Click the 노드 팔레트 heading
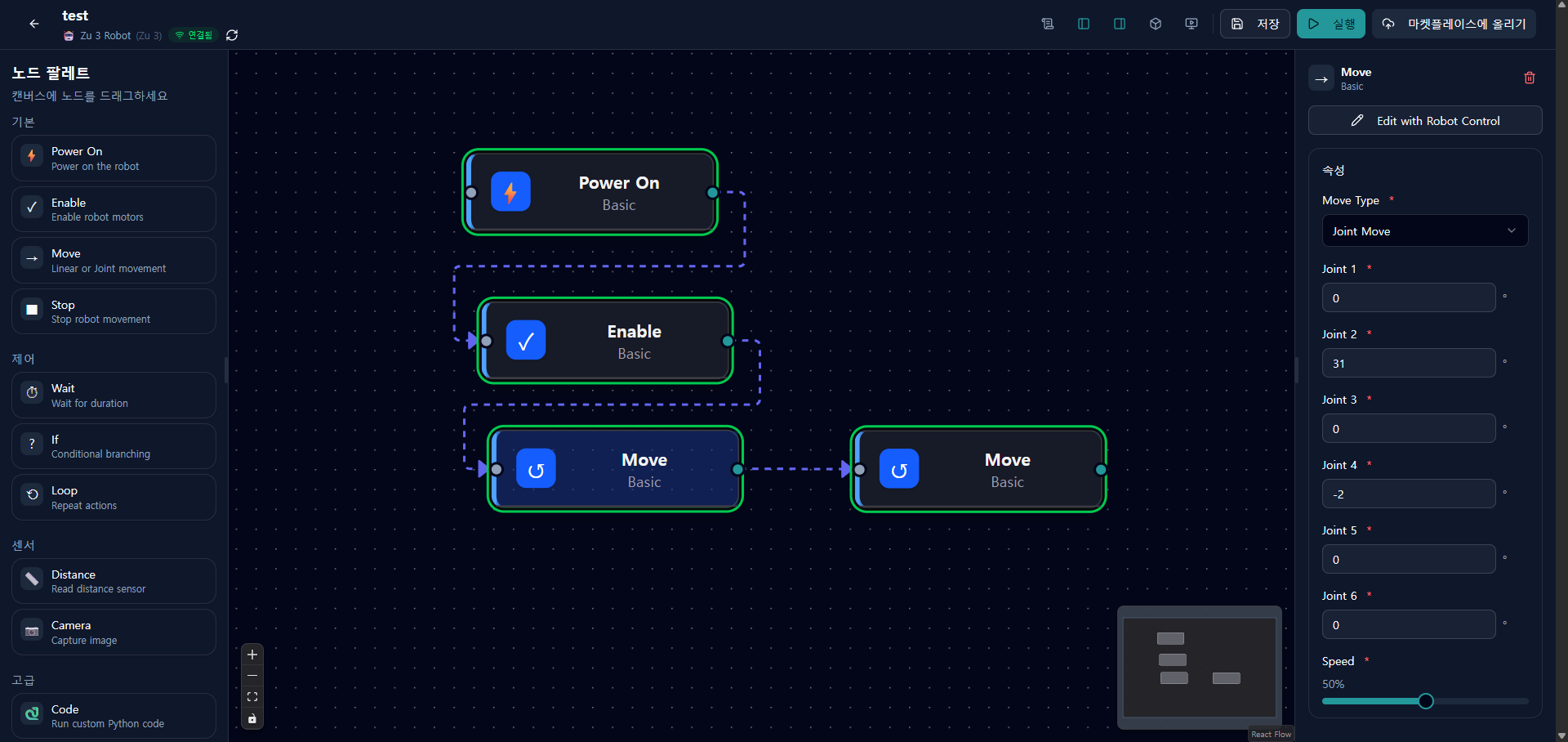The image size is (1568, 742). (51, 73)
